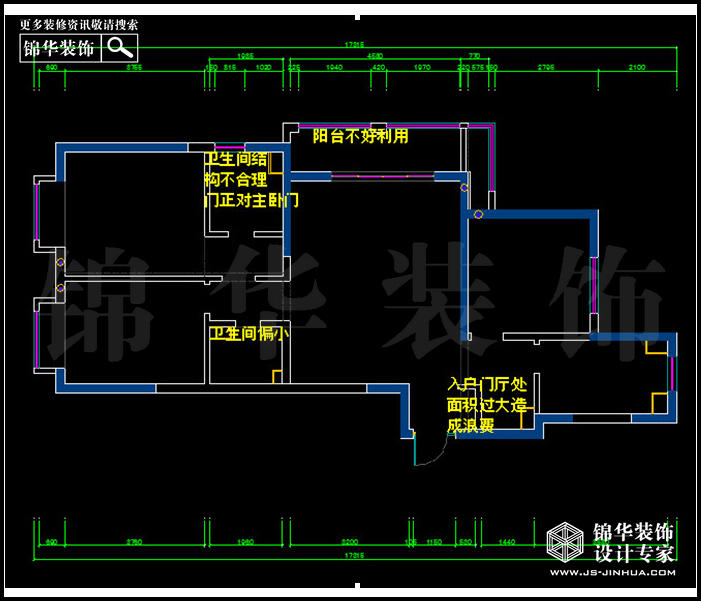Image resolution: width=701 pixels, height=601 pixels.
Task: Click the 锦华装饰 设计专家 text at bottom right
Action: [x=634, y=542]
